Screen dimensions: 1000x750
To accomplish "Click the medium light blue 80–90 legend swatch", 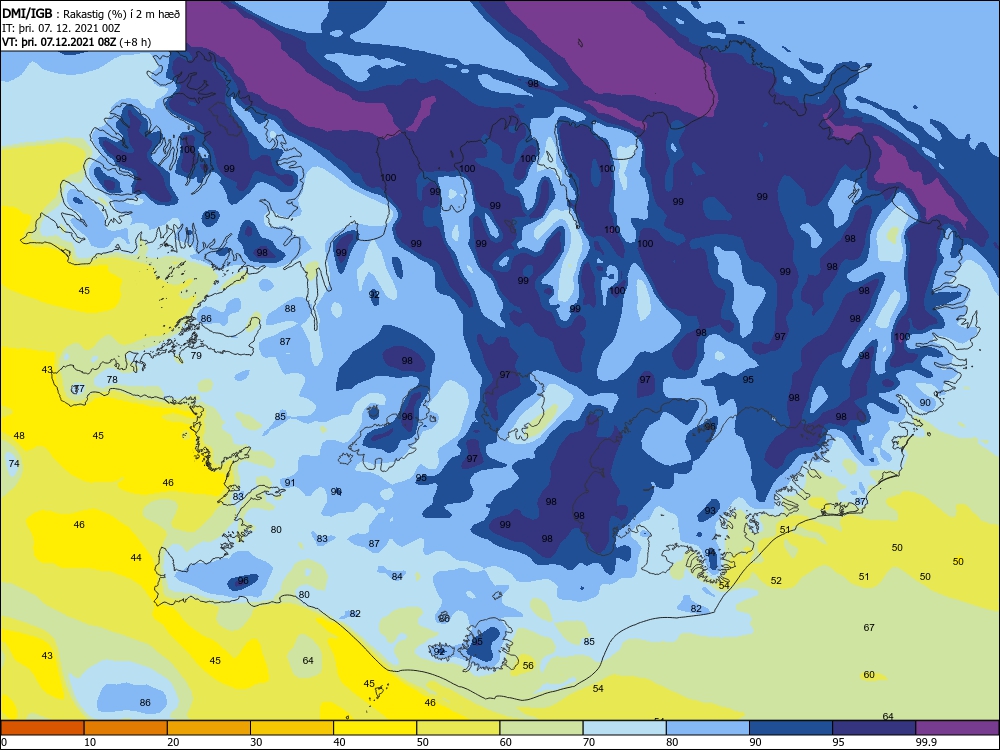I will (708, 728).
